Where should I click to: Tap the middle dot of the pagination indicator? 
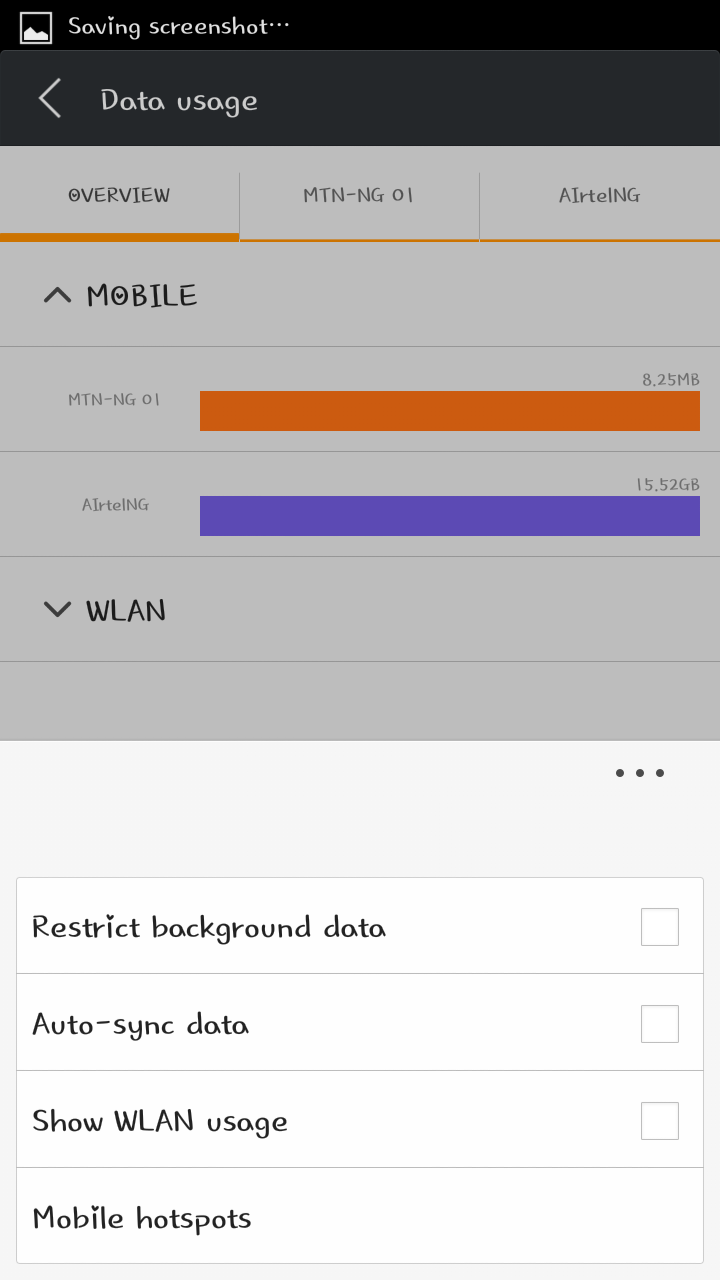[639, 772]
